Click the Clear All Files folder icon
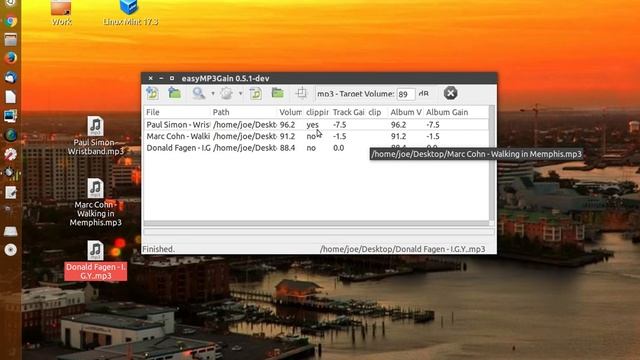Viewport: 640px width, 360px height. [x=278, y=93]
